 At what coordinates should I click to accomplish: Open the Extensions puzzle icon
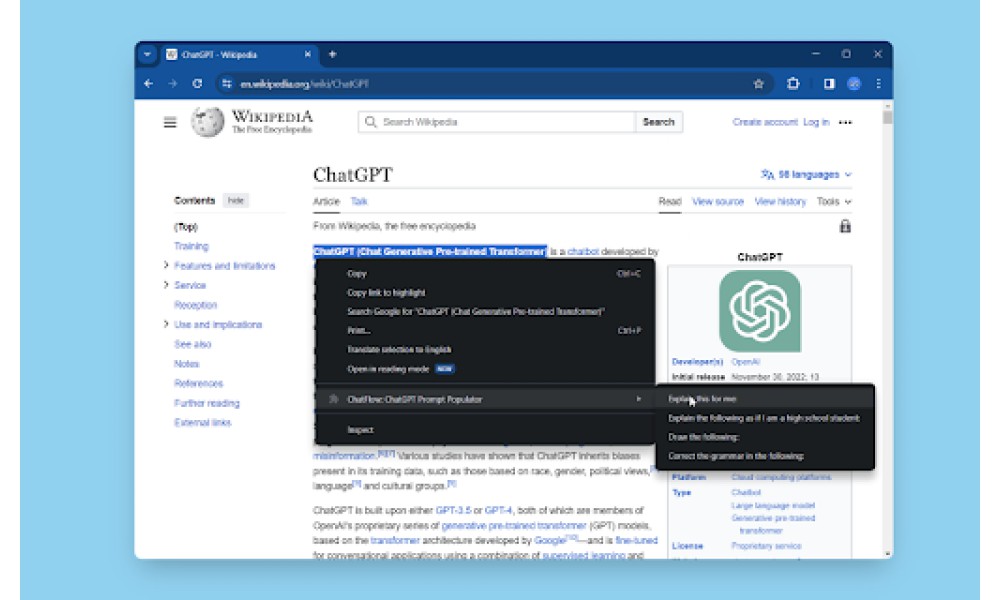coord(793,84)
